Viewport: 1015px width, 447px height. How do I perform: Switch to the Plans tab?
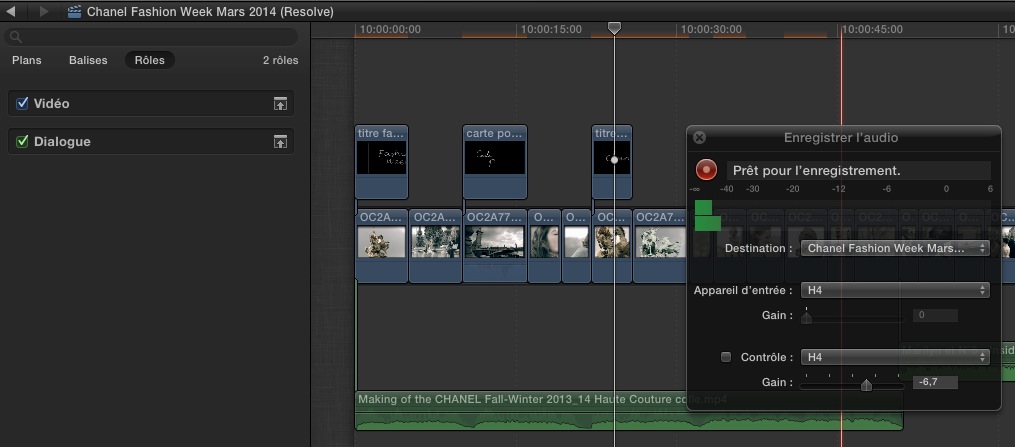tap(27, 60)
